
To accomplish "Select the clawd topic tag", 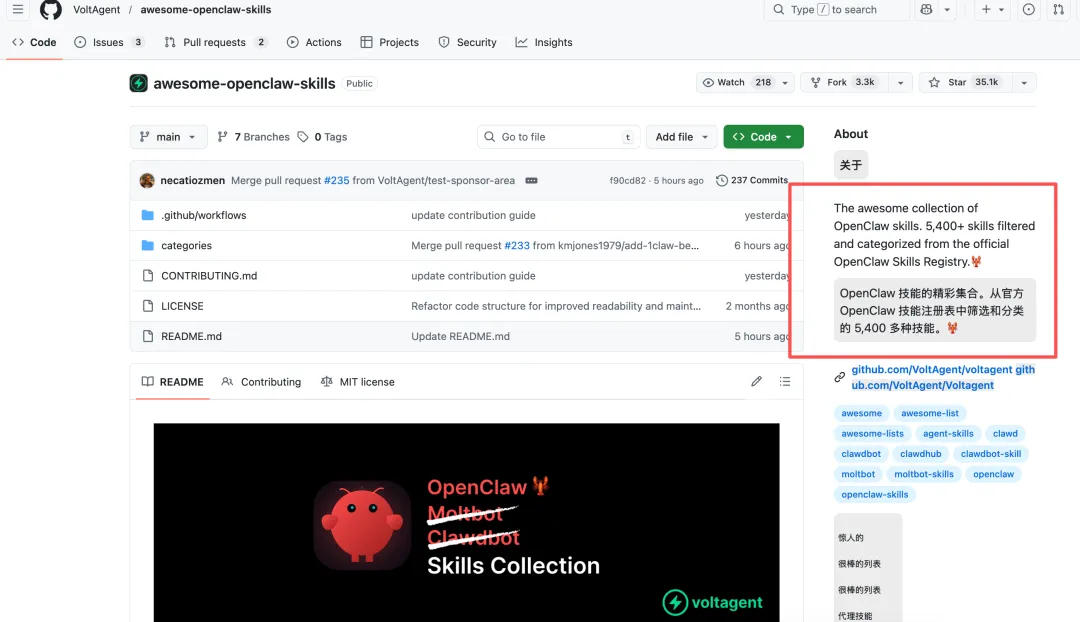I will coord(1005,434).
